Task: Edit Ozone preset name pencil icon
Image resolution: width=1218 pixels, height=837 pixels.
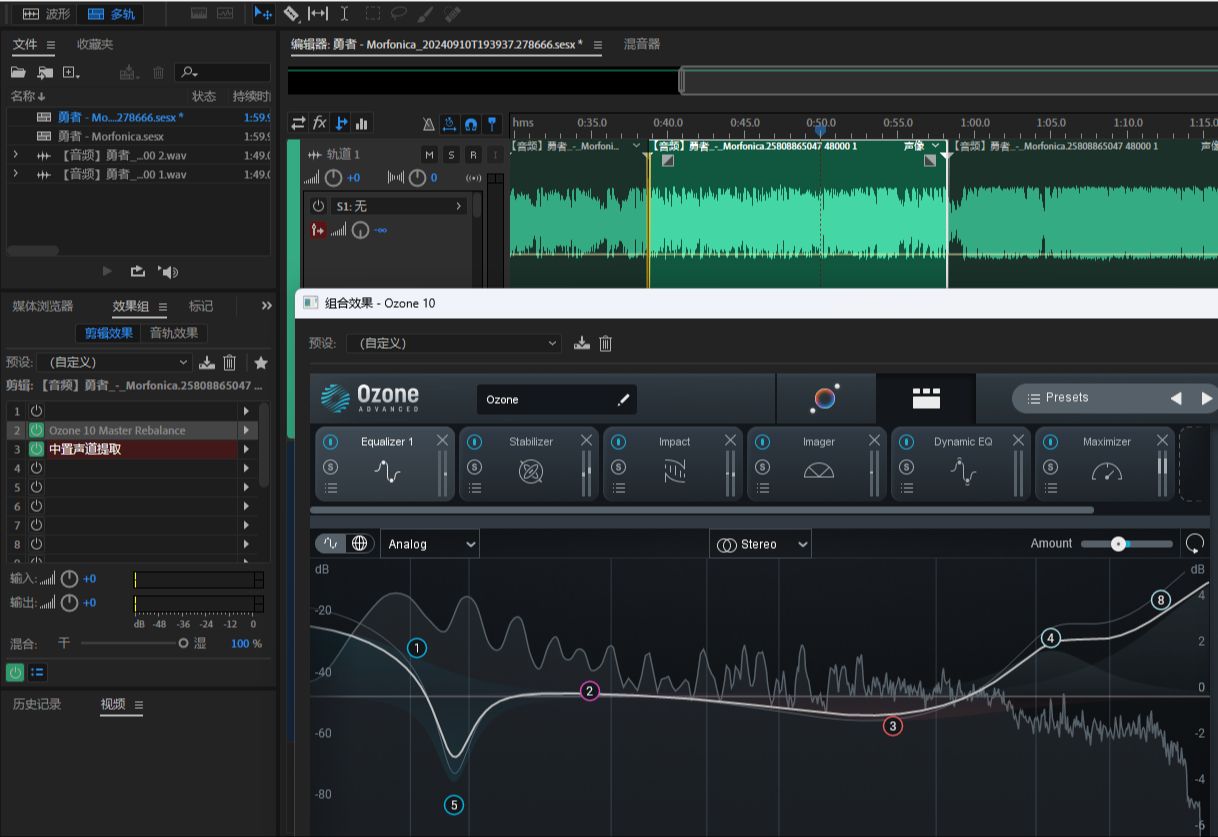Action: point(624,400)
